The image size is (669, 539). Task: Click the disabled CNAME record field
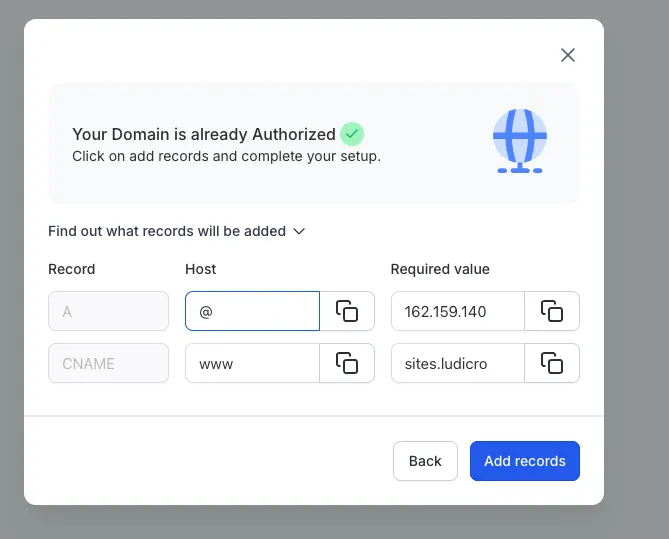[108, 363]
